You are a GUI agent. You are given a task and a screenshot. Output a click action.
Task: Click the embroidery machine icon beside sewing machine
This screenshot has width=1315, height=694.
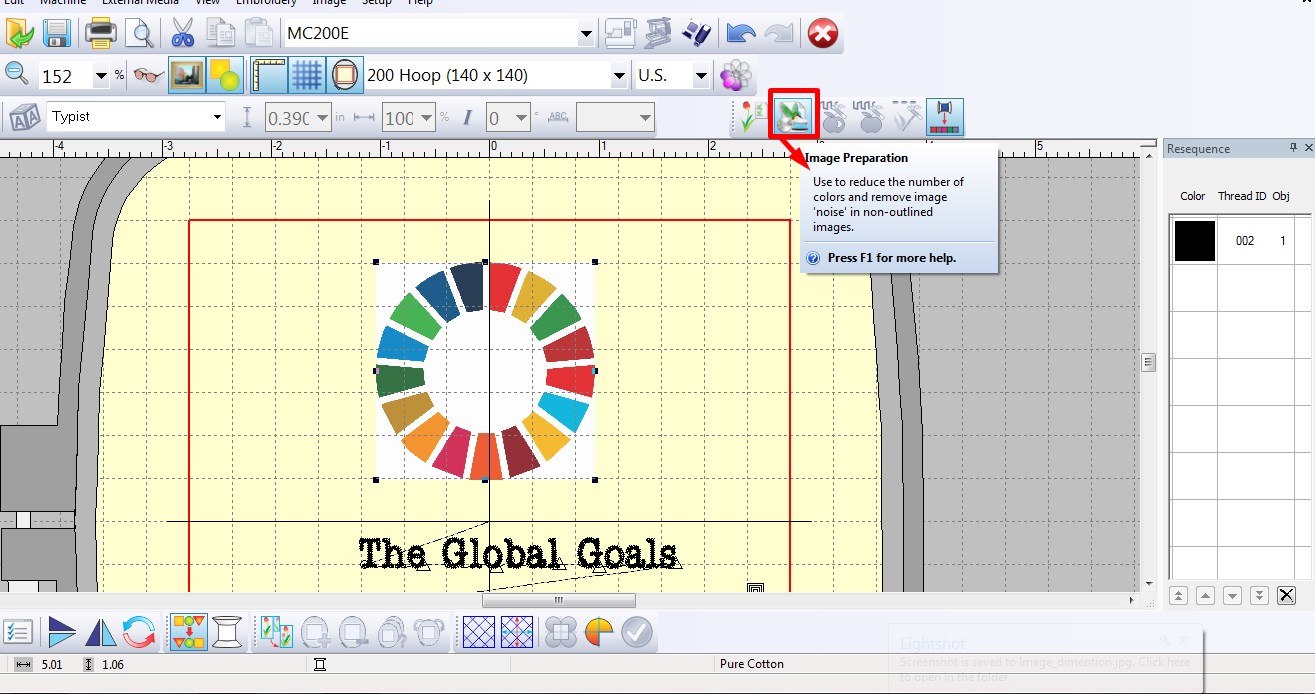657,33
